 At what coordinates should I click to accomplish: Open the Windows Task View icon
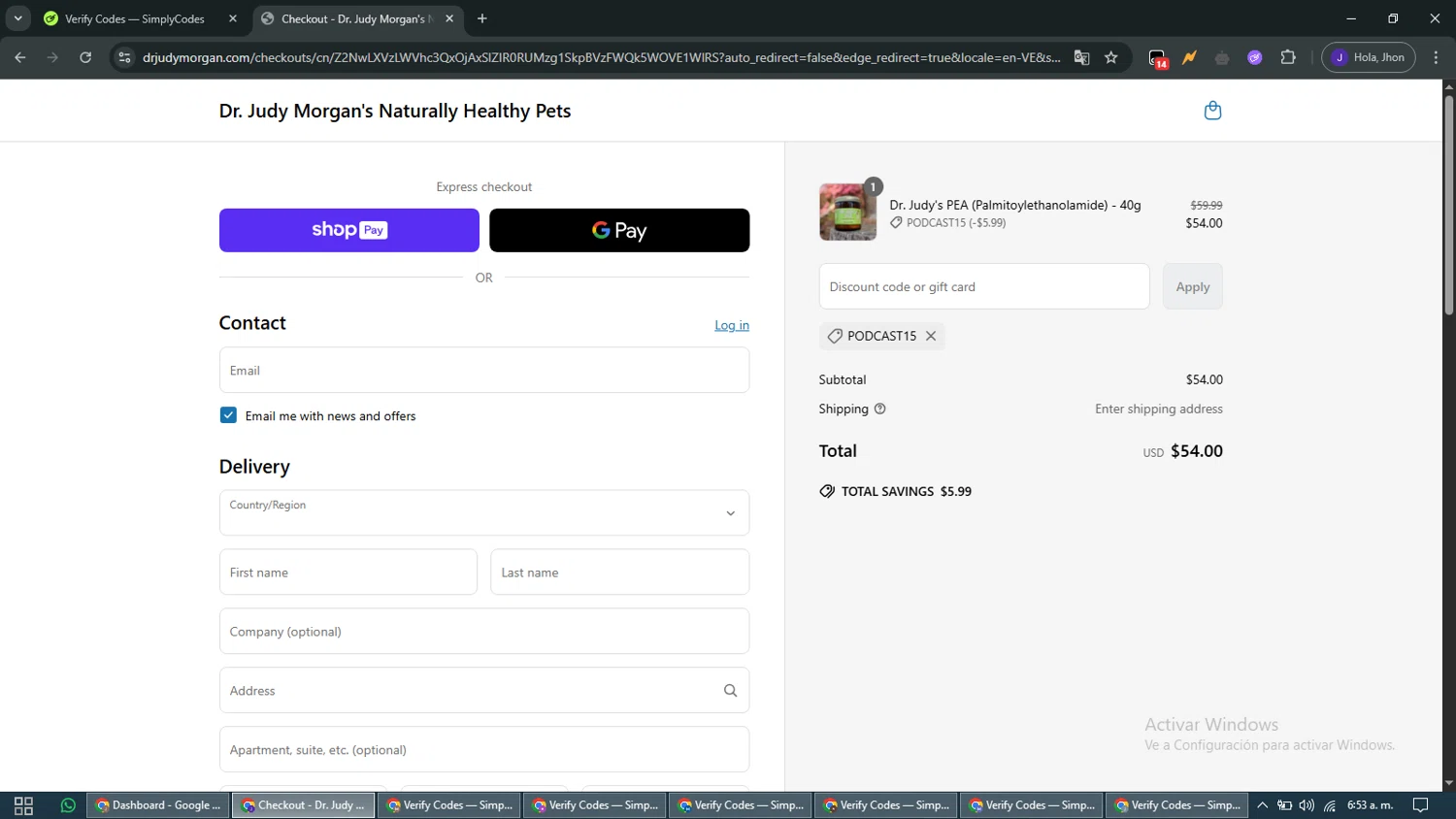point(23,805)
